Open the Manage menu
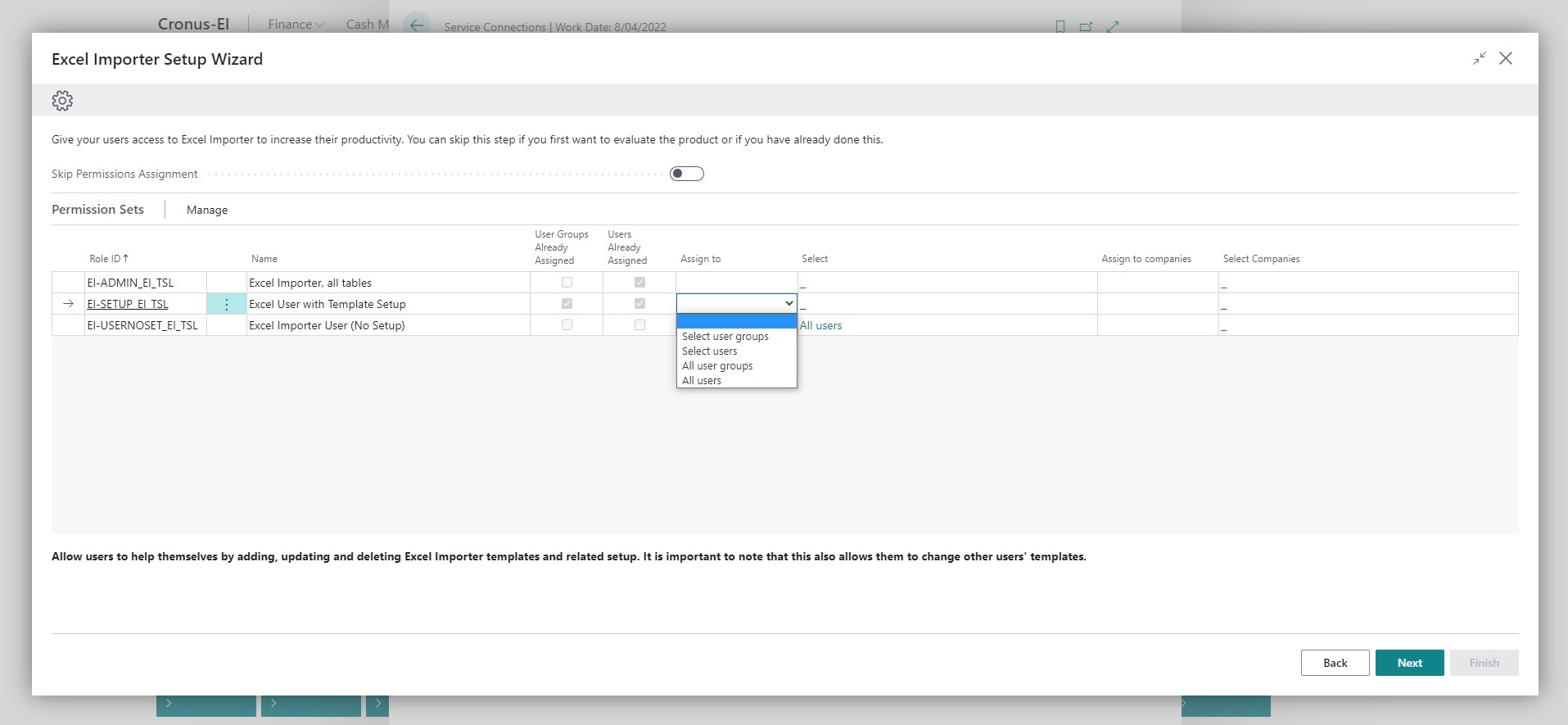This screenshot has width=1568, height=725. (x=207, y=210)
